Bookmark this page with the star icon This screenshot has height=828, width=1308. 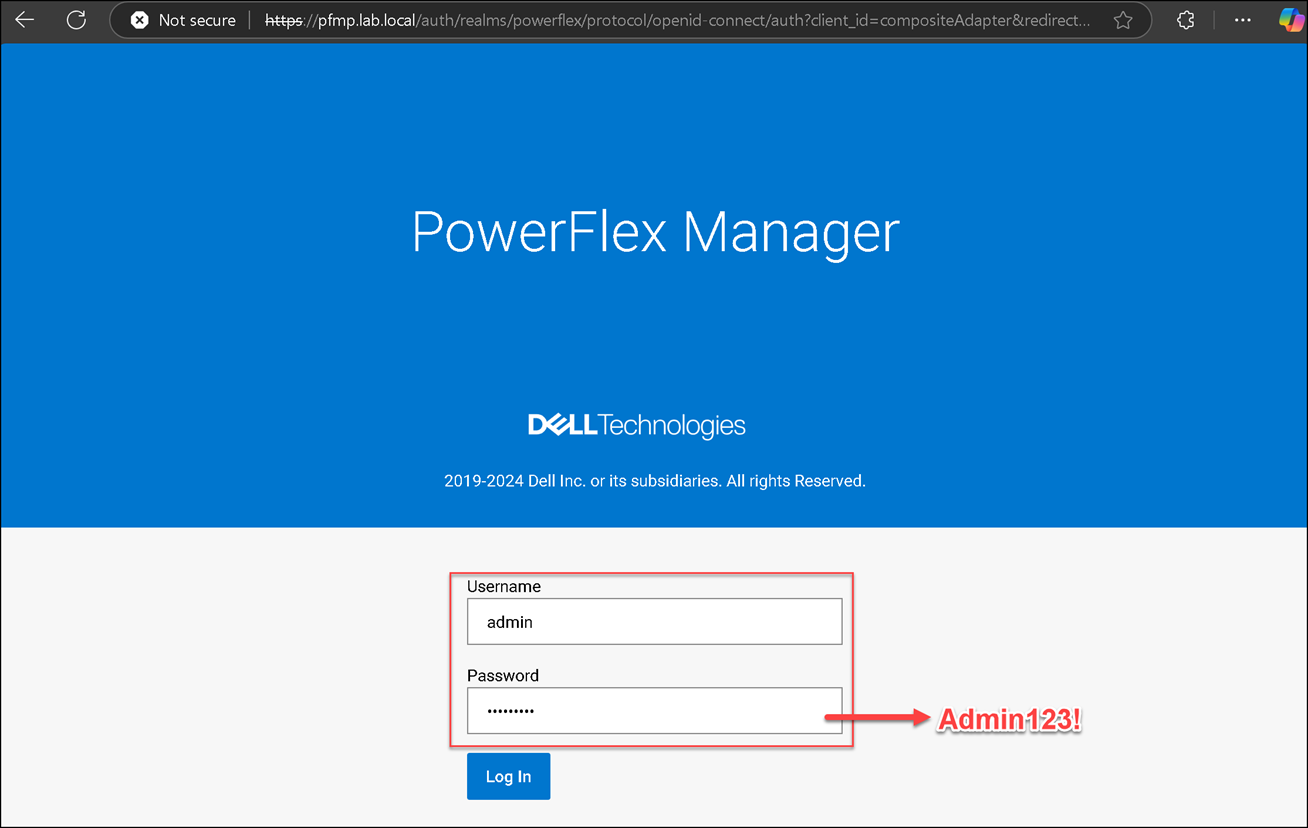(1123, 20)
